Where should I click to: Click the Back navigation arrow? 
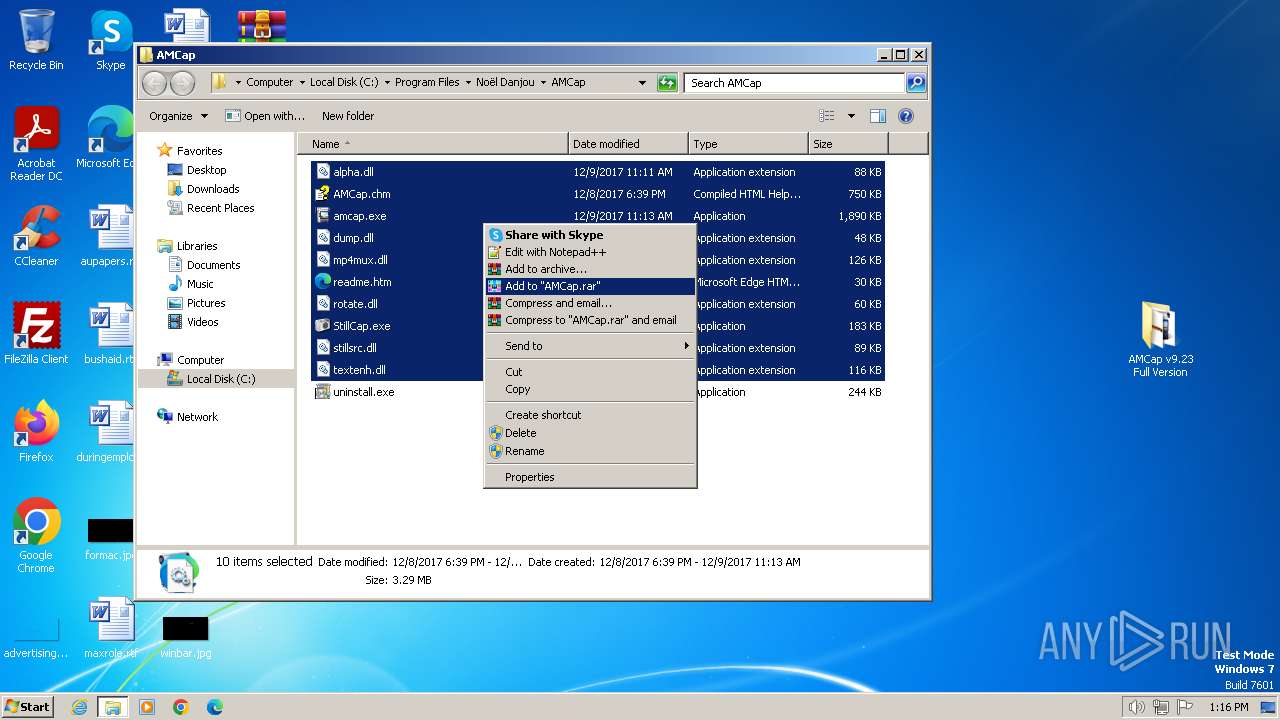click(155, 82)
